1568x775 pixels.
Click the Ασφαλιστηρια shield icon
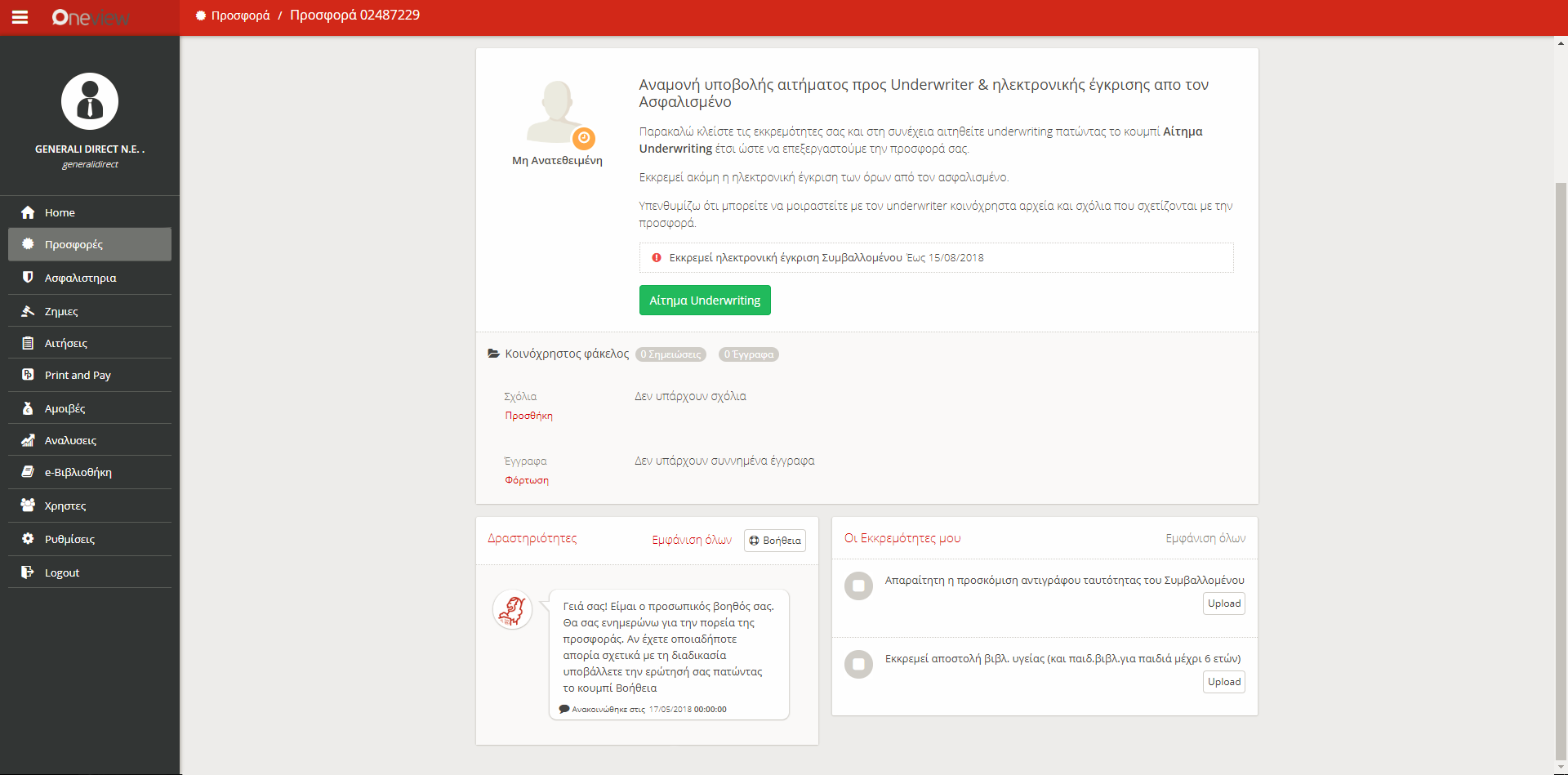pyautogui.click(x=28, y=278)
